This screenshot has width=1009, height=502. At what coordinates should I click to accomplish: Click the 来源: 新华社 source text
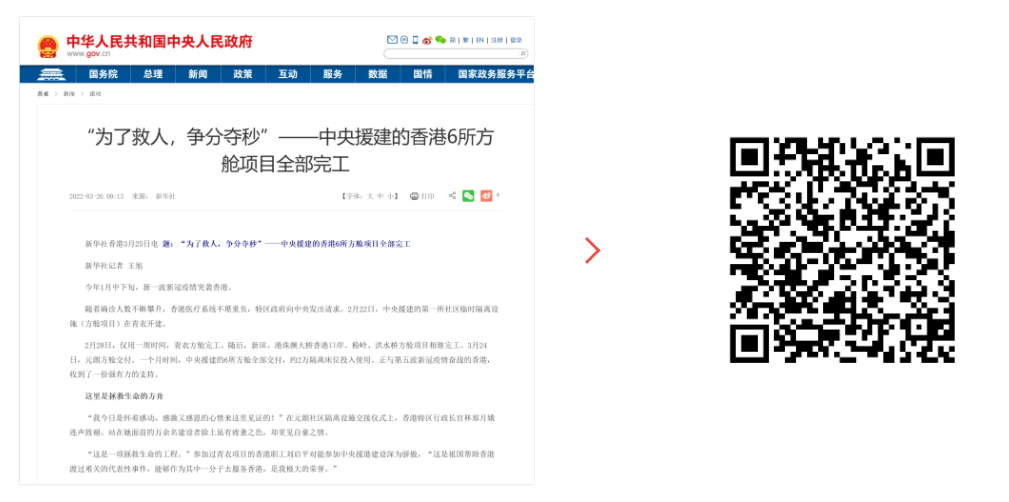tap(153, 196)
